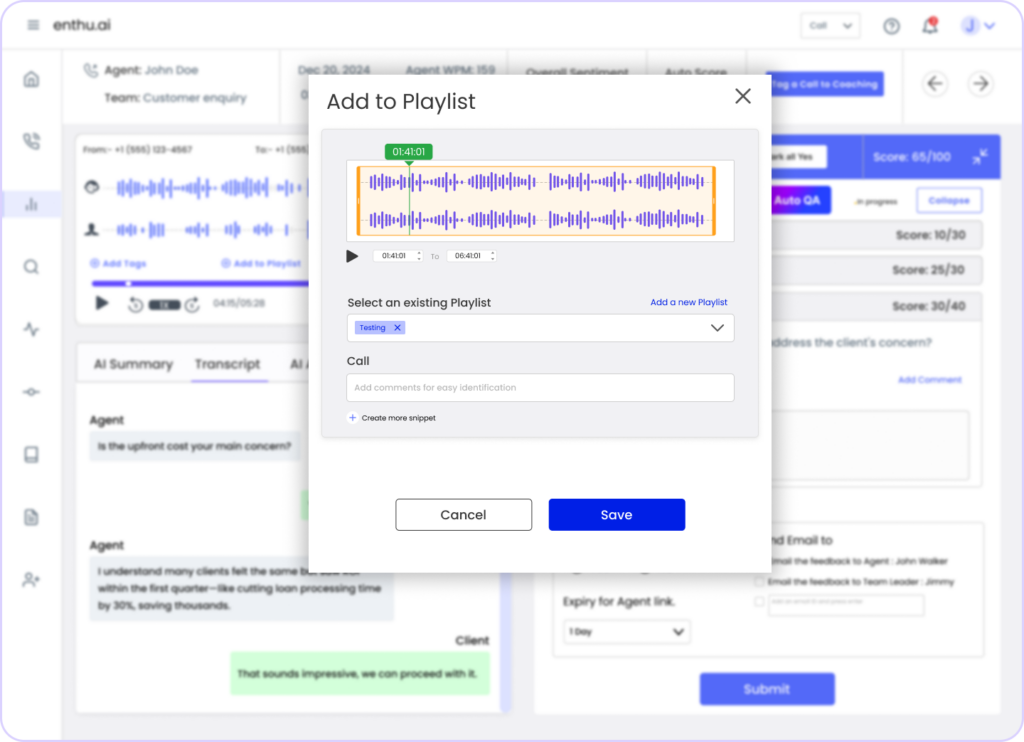1024x742 pixels.
Task: Open the notifications bell icon
Action: 930,25
